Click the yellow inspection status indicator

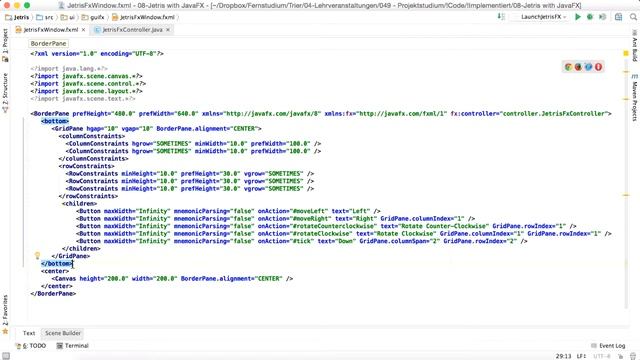(x=626, y=53)
